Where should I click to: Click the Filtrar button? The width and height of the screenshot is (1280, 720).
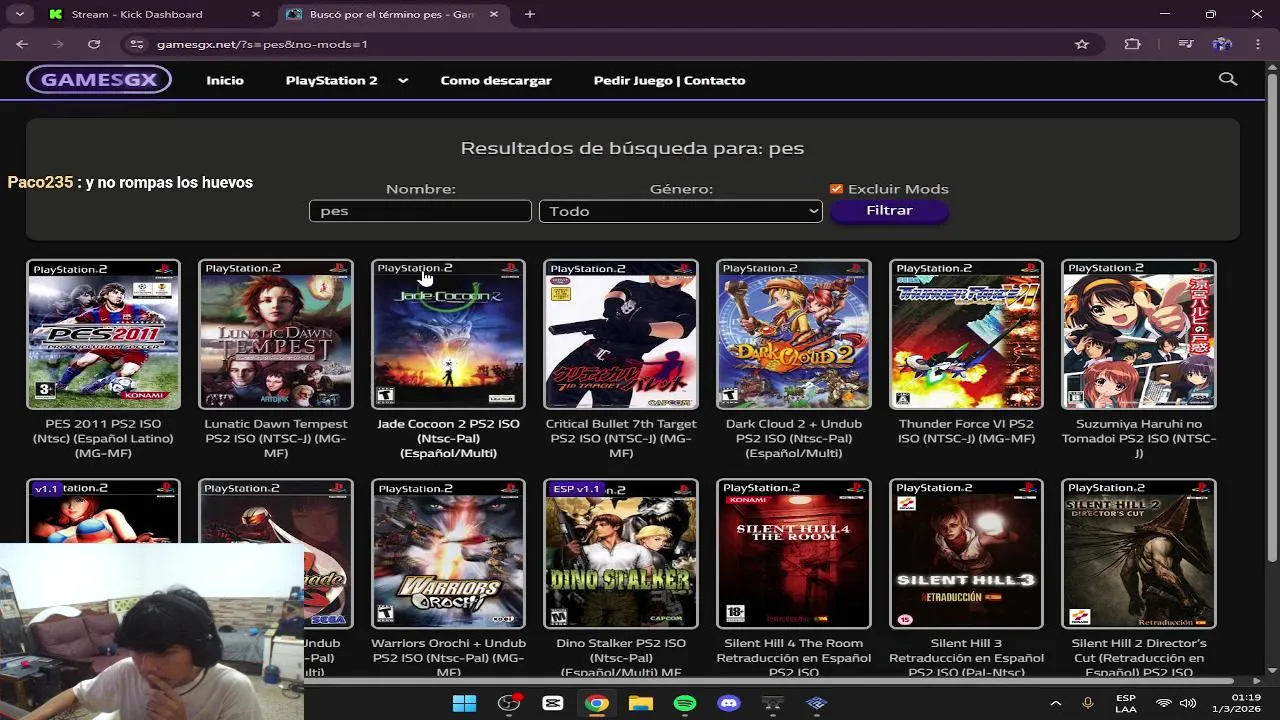(x=889, y=211)
